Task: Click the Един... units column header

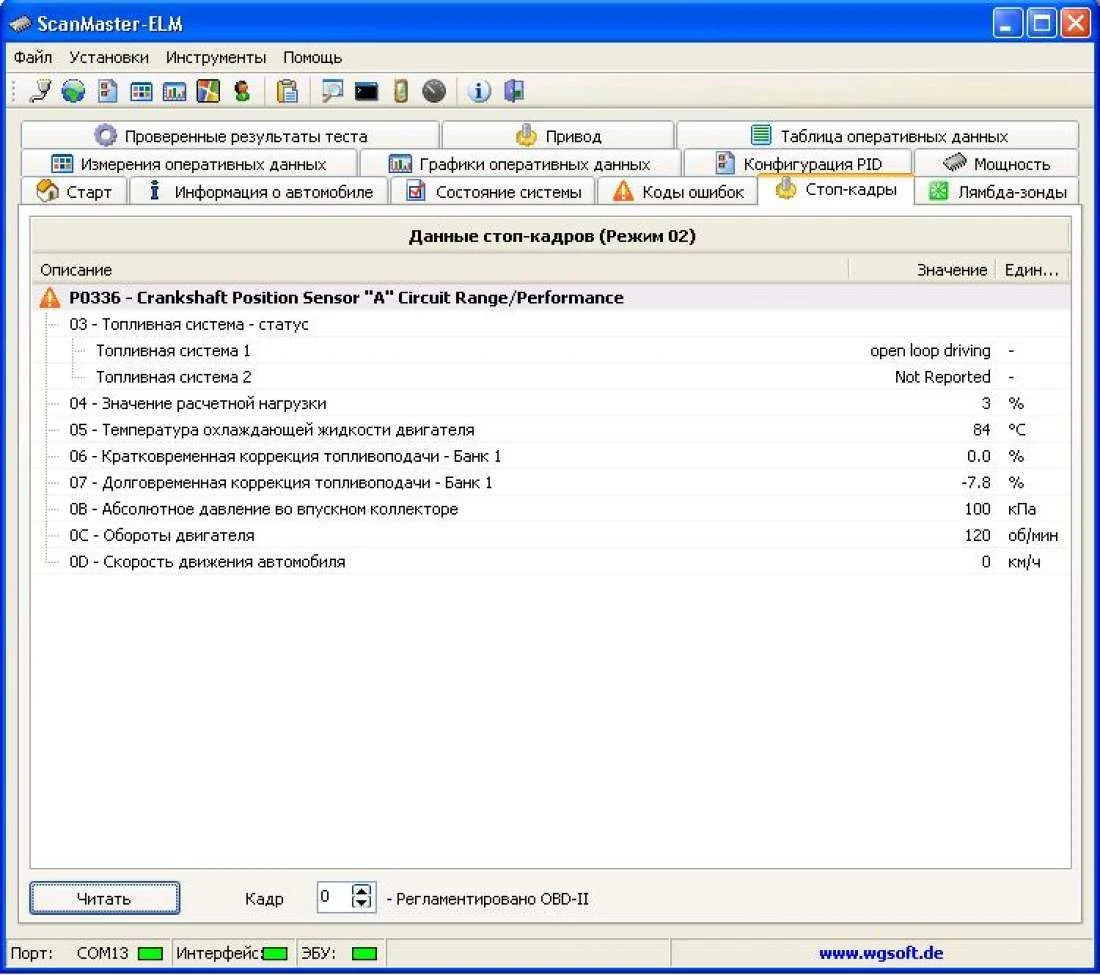Action: pyautogui.click(x=1031, y=270)
